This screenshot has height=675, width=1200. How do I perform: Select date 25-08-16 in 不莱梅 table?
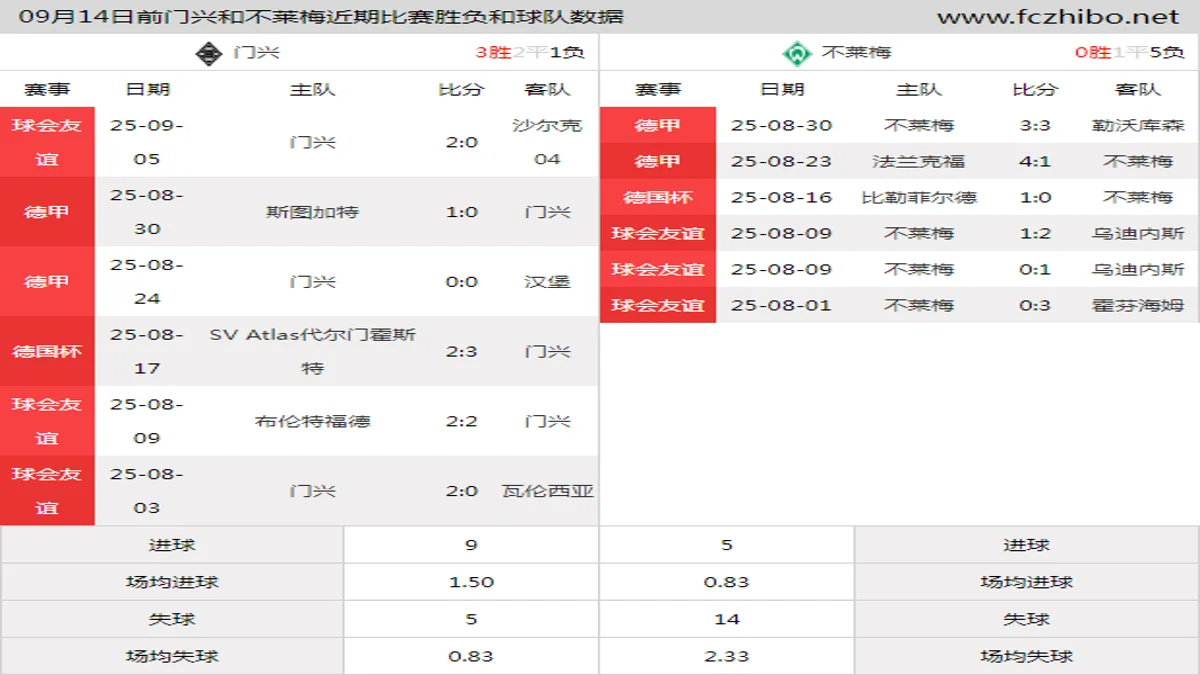tap(781, 197)
